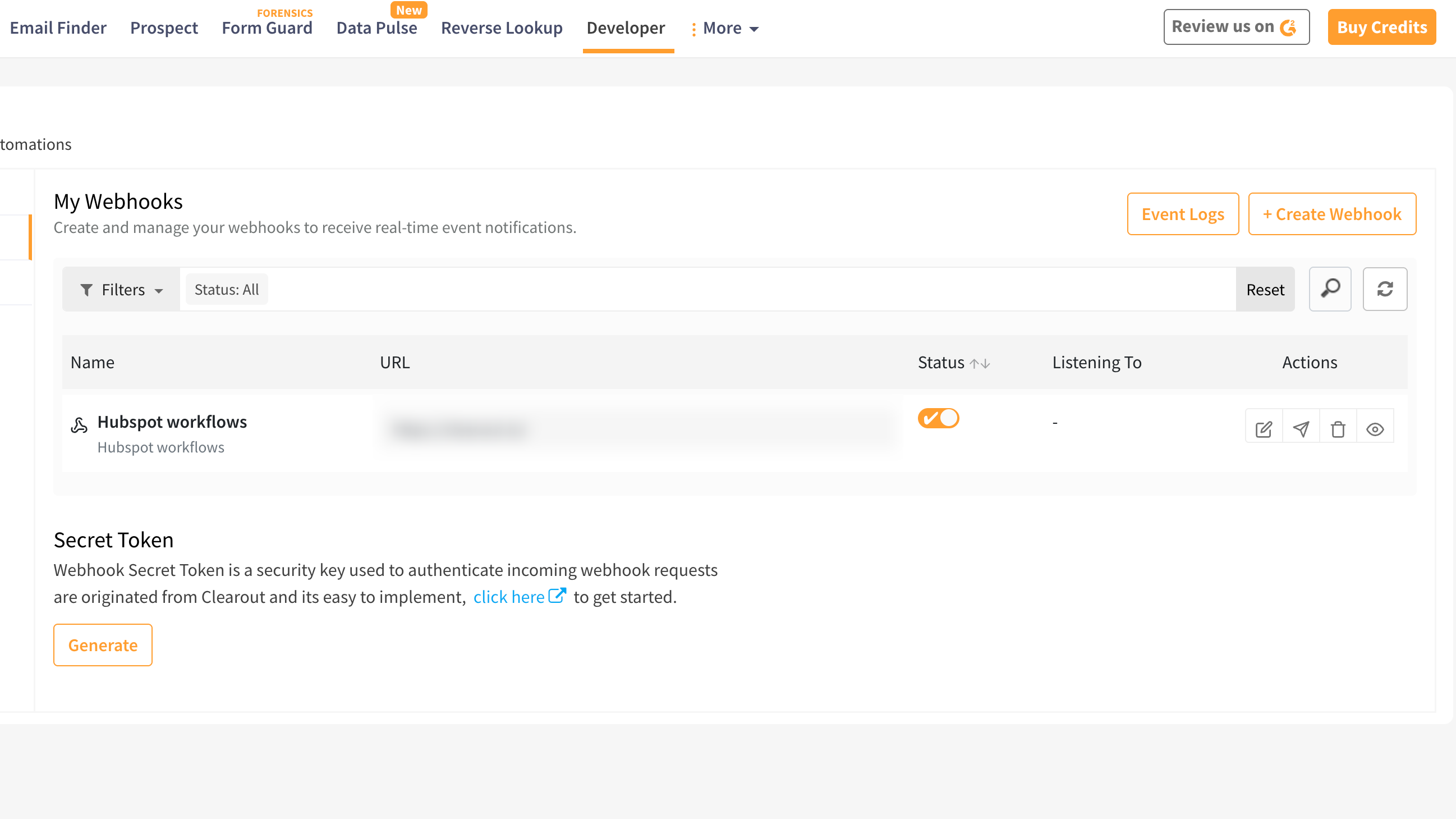The width and height of the screenshot is (1456, 819).
Task: Click the webhook icon beside Hubspot workflows
Action: coord(79,425)
